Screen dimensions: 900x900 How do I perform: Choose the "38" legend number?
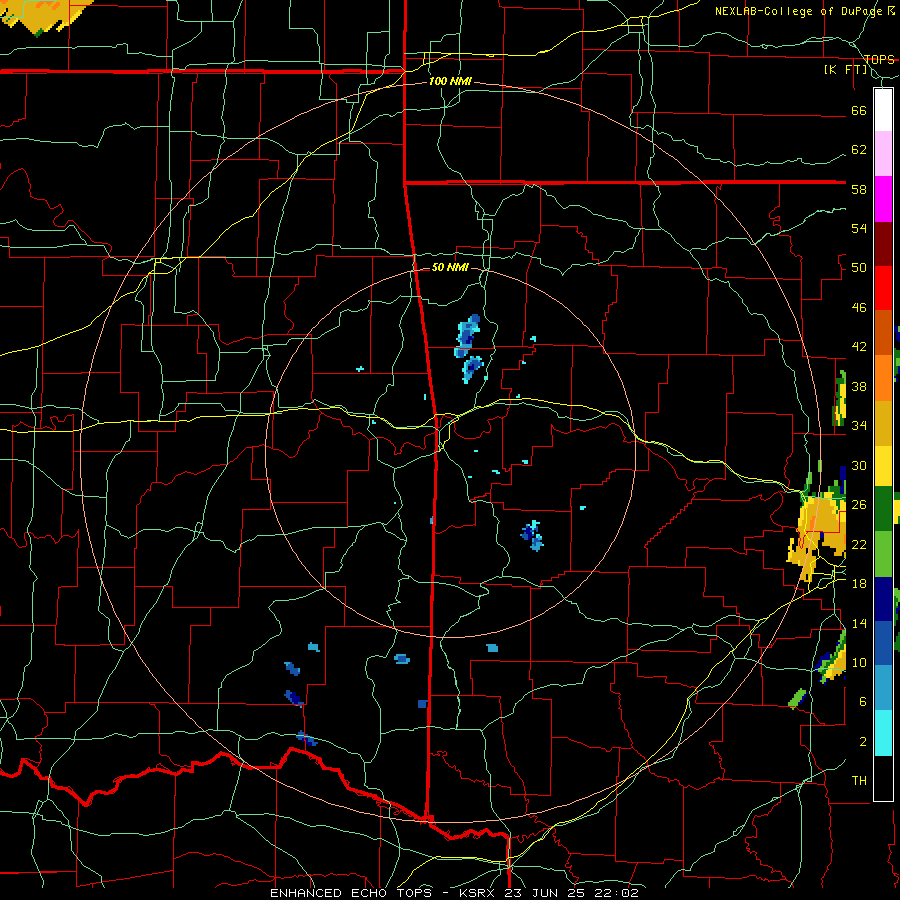coord(859,387)
